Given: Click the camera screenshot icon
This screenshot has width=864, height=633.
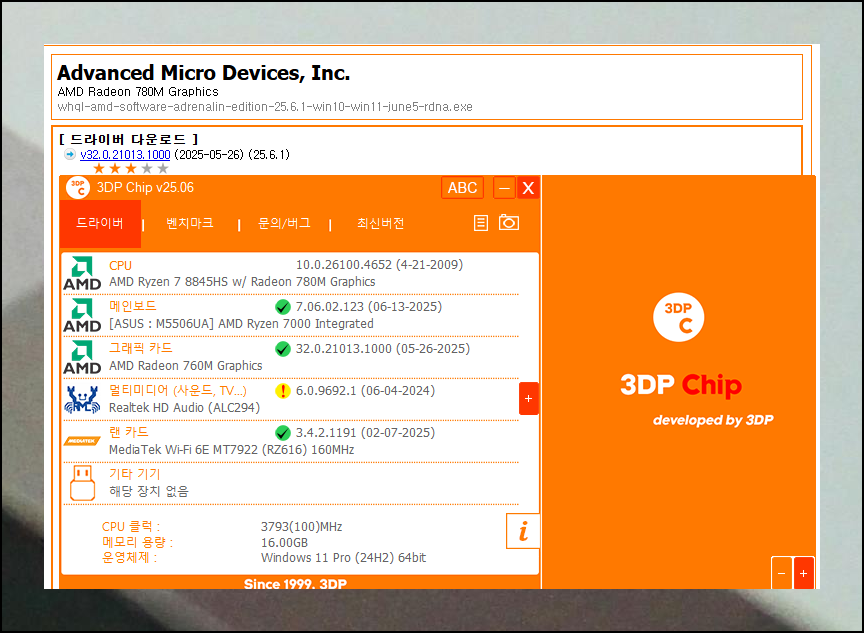Looking at the screenshot, I should click(509, 222).
